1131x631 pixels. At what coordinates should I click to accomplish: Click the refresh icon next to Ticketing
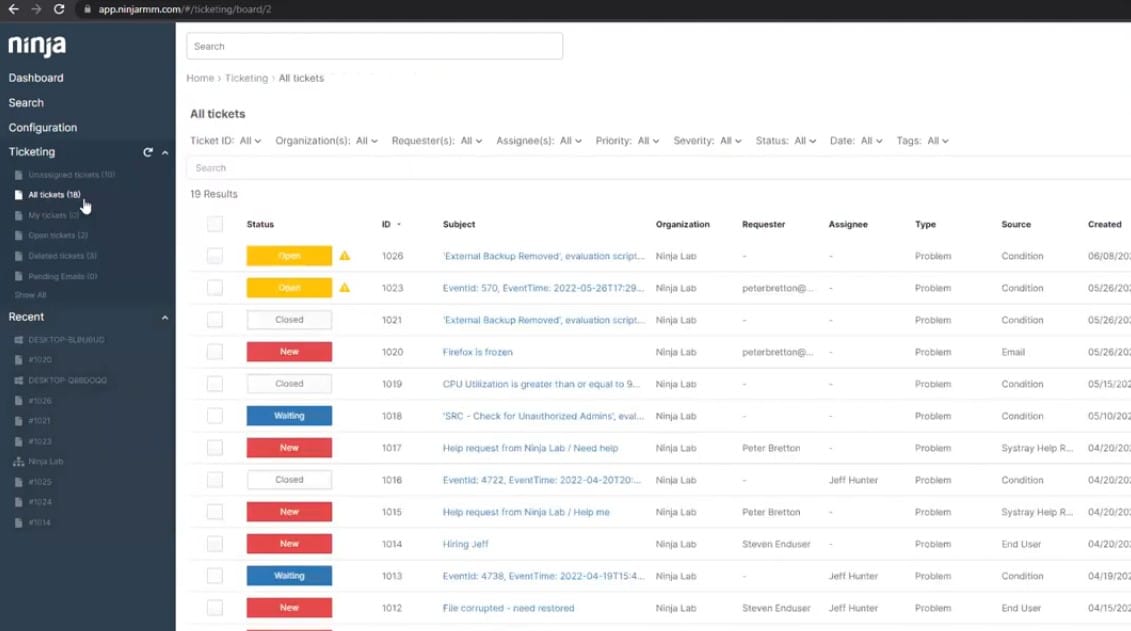(x=148, y=152)
